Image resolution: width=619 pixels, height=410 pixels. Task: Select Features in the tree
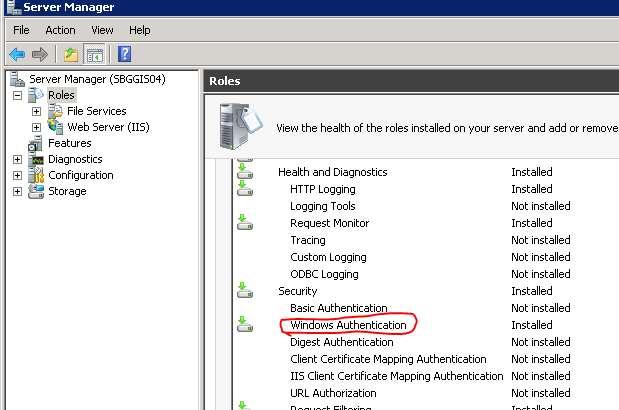pyautogui.click(x=69, y=143)
